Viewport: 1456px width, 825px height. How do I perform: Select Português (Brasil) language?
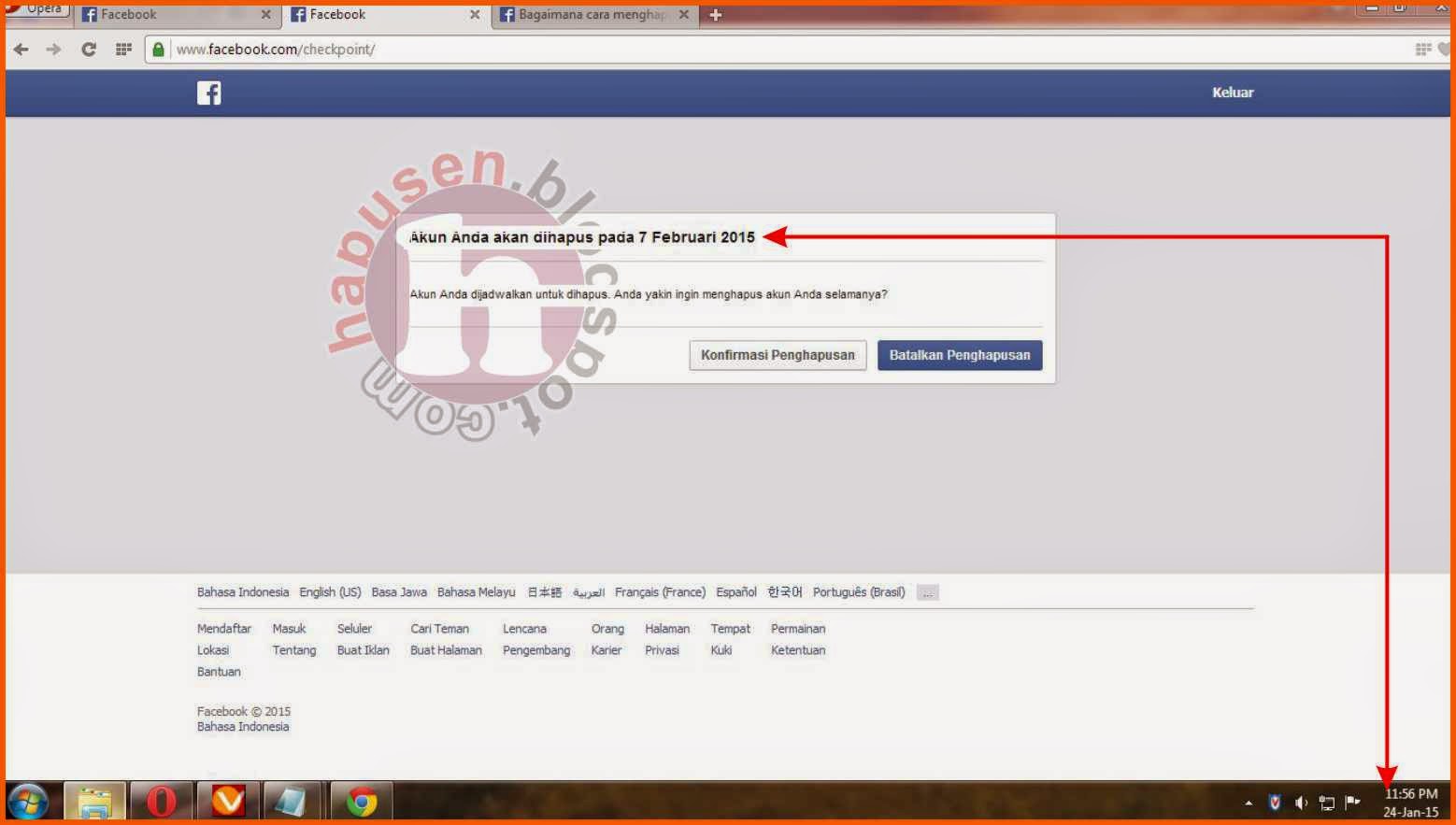pos(859,592)
